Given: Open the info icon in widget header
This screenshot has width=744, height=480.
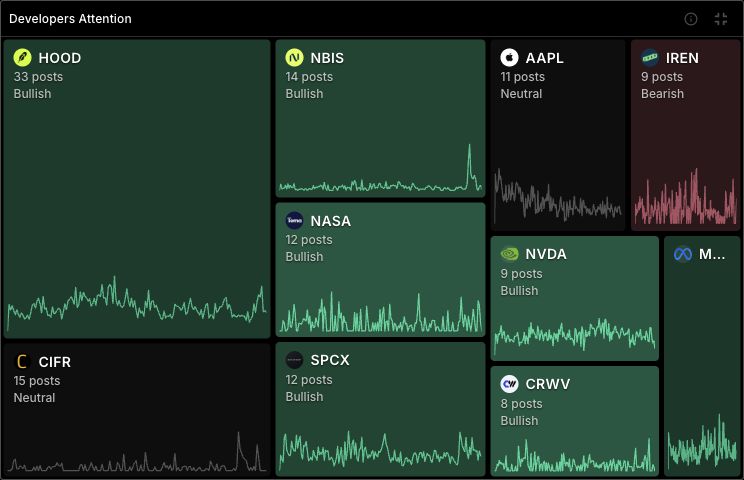Looking at the screenshot, I should pyautogui.click(x=691, y=19).
